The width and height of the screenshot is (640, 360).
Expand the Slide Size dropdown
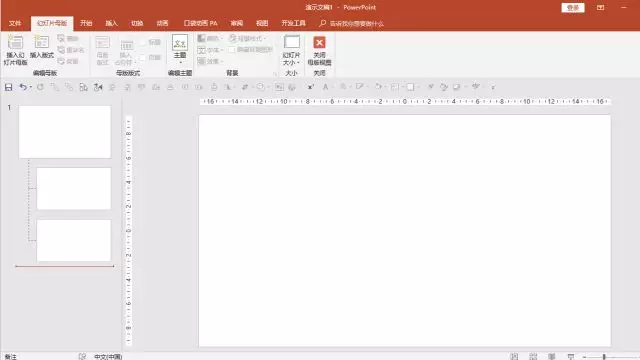click(291, 50)
